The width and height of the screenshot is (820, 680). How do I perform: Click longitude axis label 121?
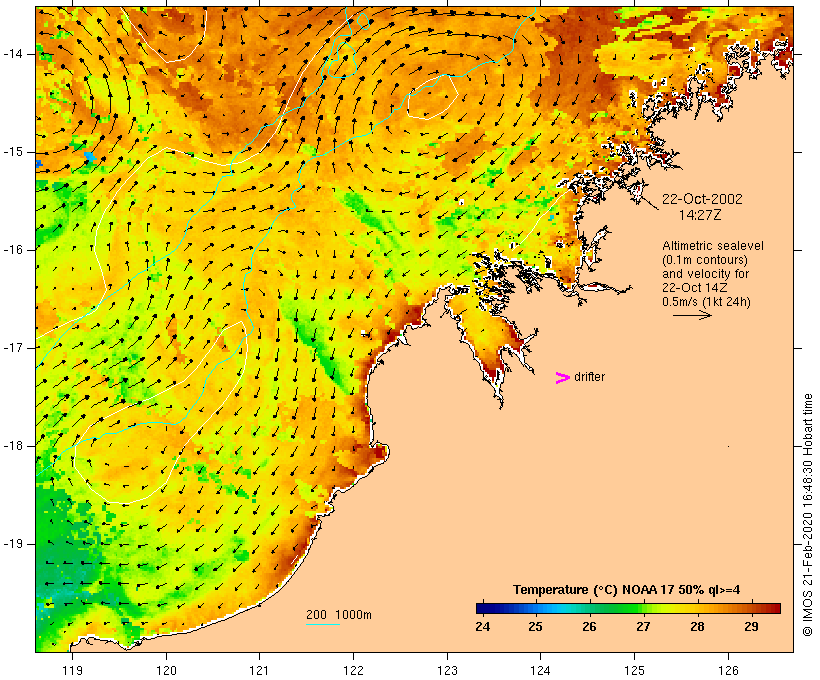[x=259, y=670]
